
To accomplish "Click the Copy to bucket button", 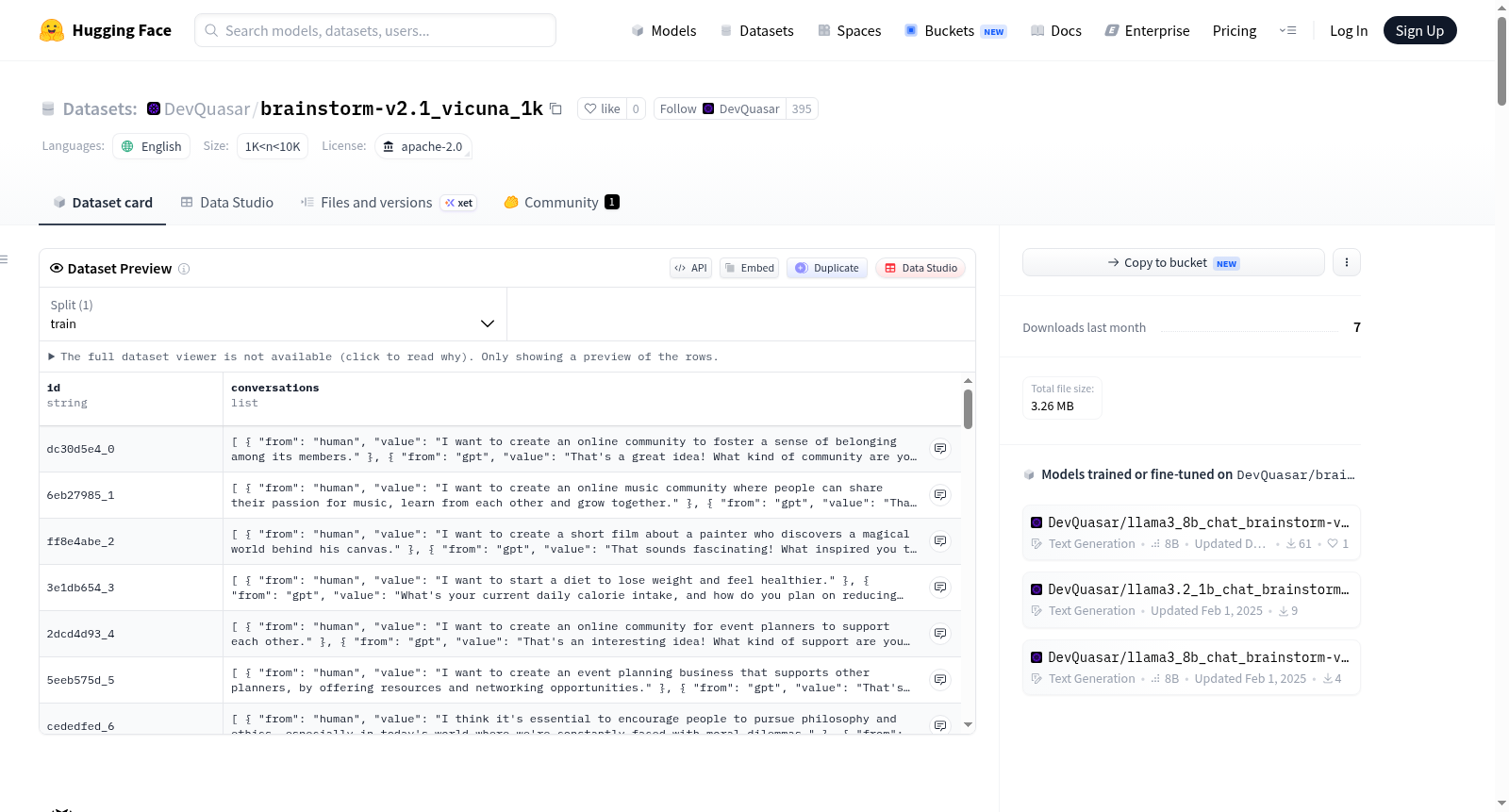I will click(x=1173, y=262).
